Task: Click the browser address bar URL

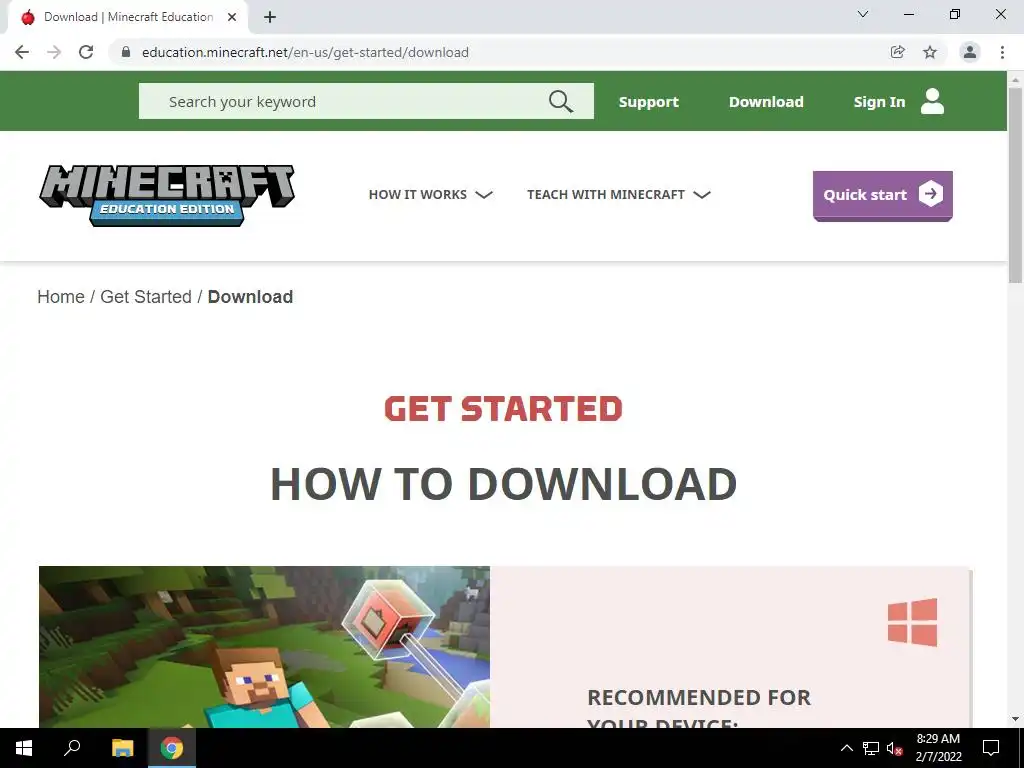Action: click(x=305, y=52)
